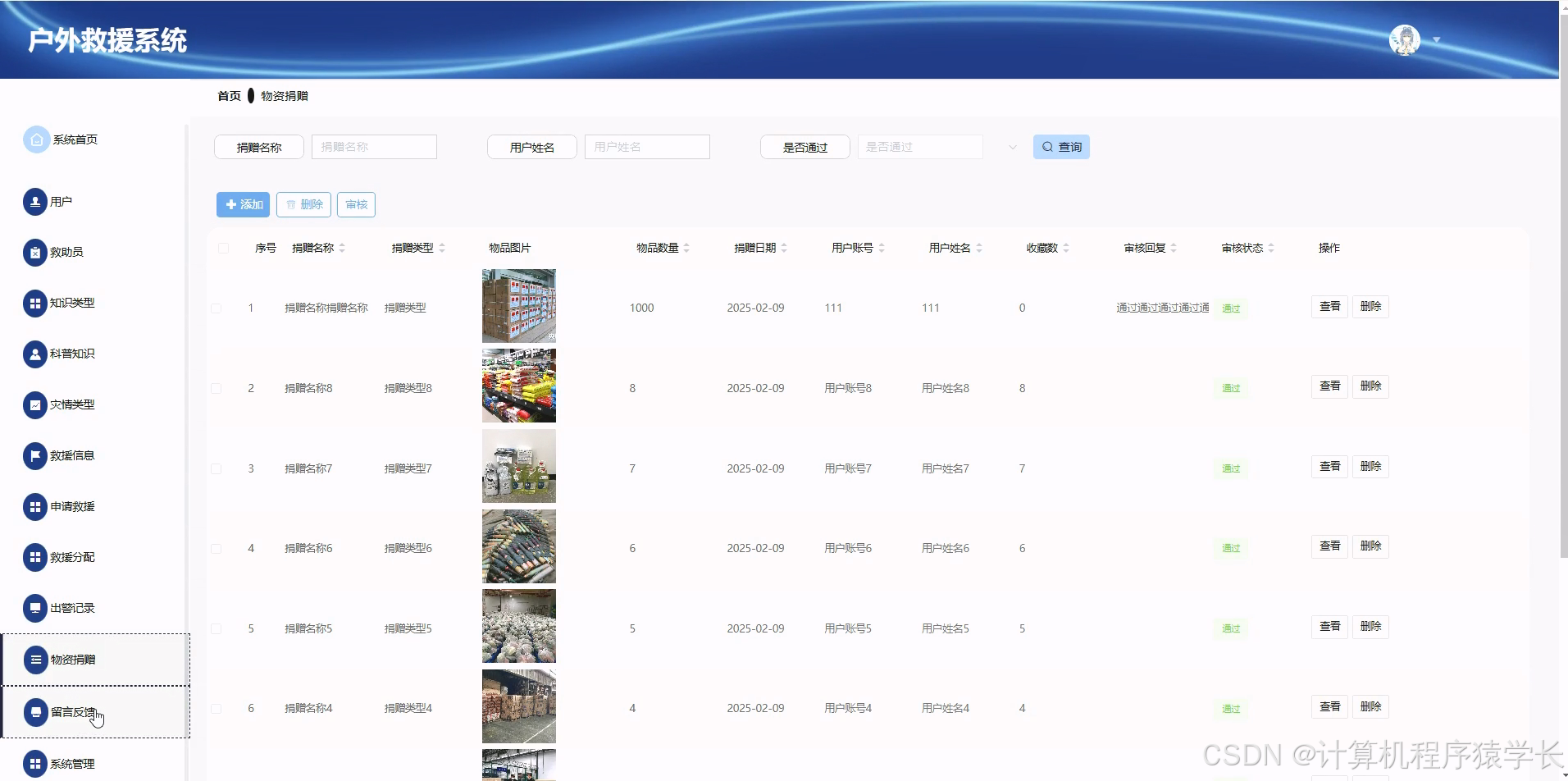Open the oil bottles thumbnail for 捐赠名称7
This screenshot has height=781, width=1568.
pyautogui.click(x=519, y=466)
